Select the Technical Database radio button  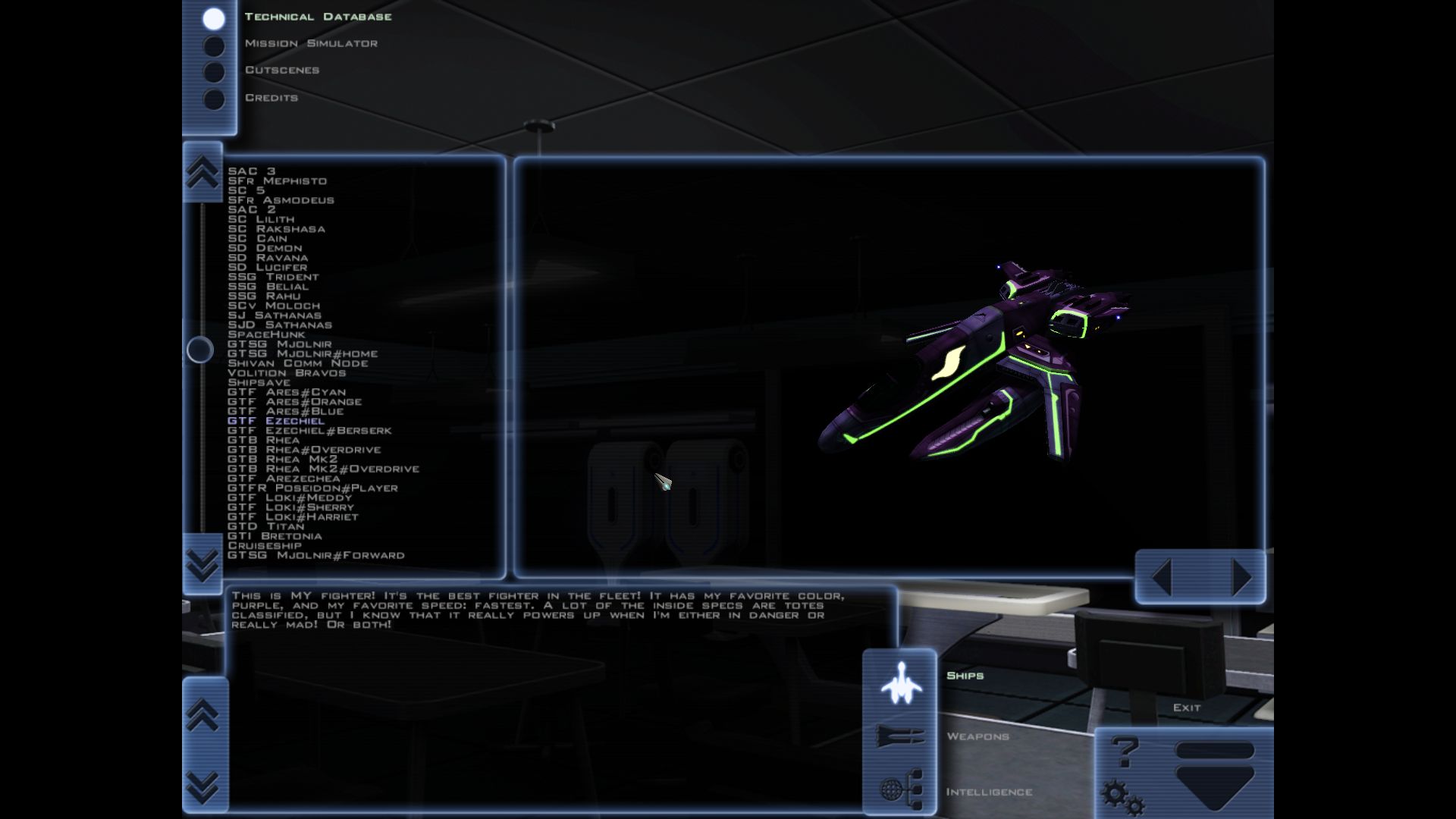click(214, 19)
